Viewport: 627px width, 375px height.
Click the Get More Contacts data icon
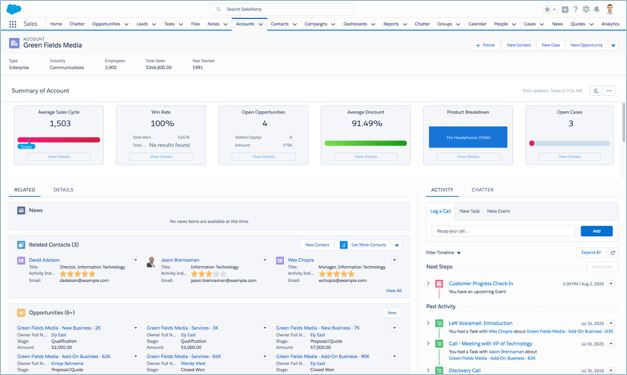(343, 245)
